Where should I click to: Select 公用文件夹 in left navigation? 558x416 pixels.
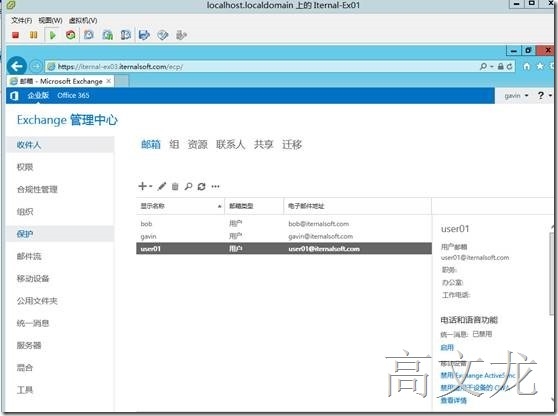(37, 301)
